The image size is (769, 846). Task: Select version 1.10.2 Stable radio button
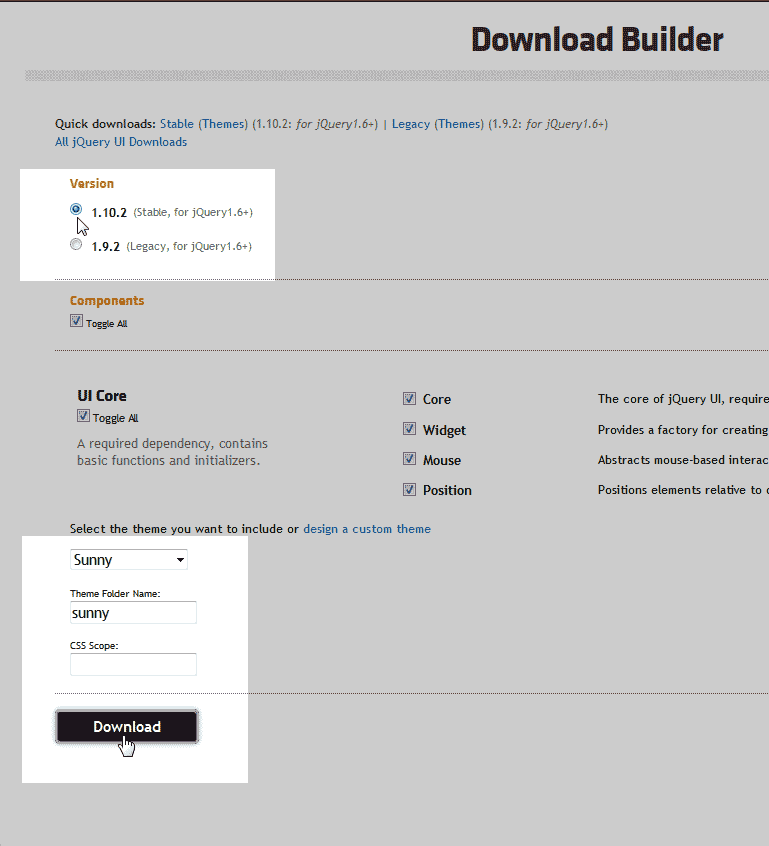point(76,209)
